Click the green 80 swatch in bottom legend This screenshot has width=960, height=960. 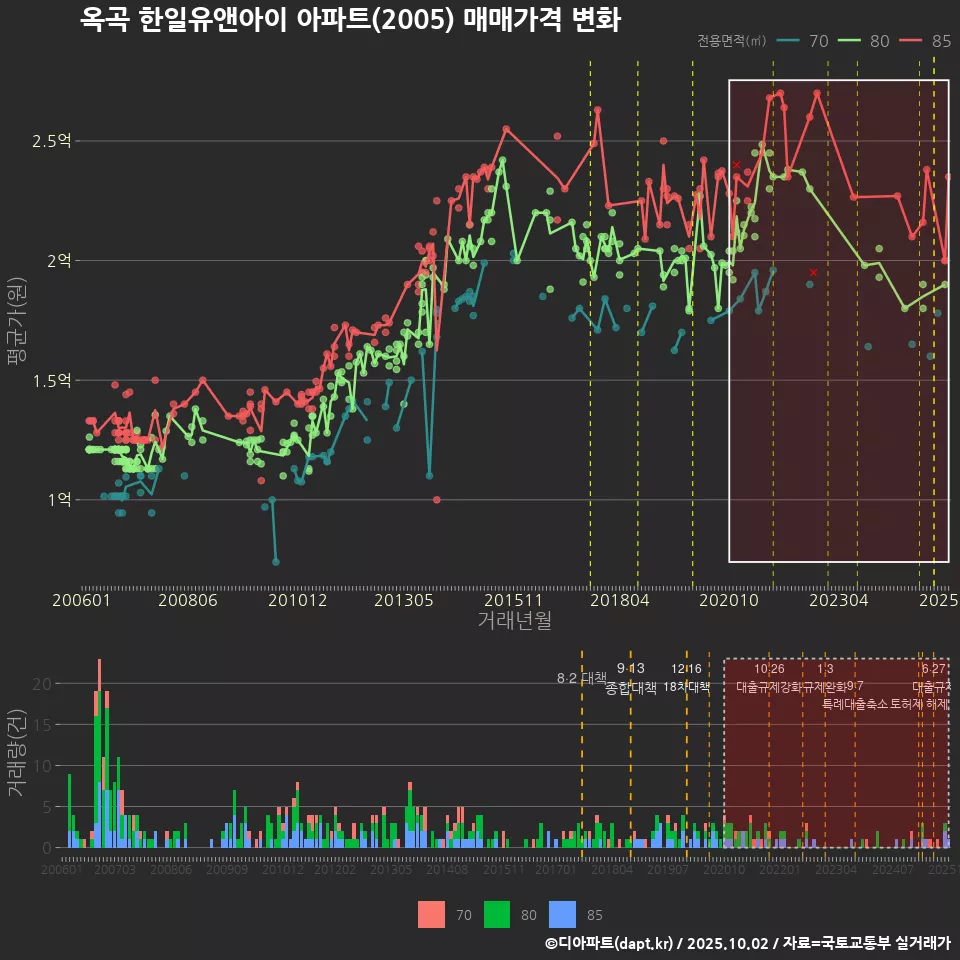pyautogui.click(x=497, y=914)
